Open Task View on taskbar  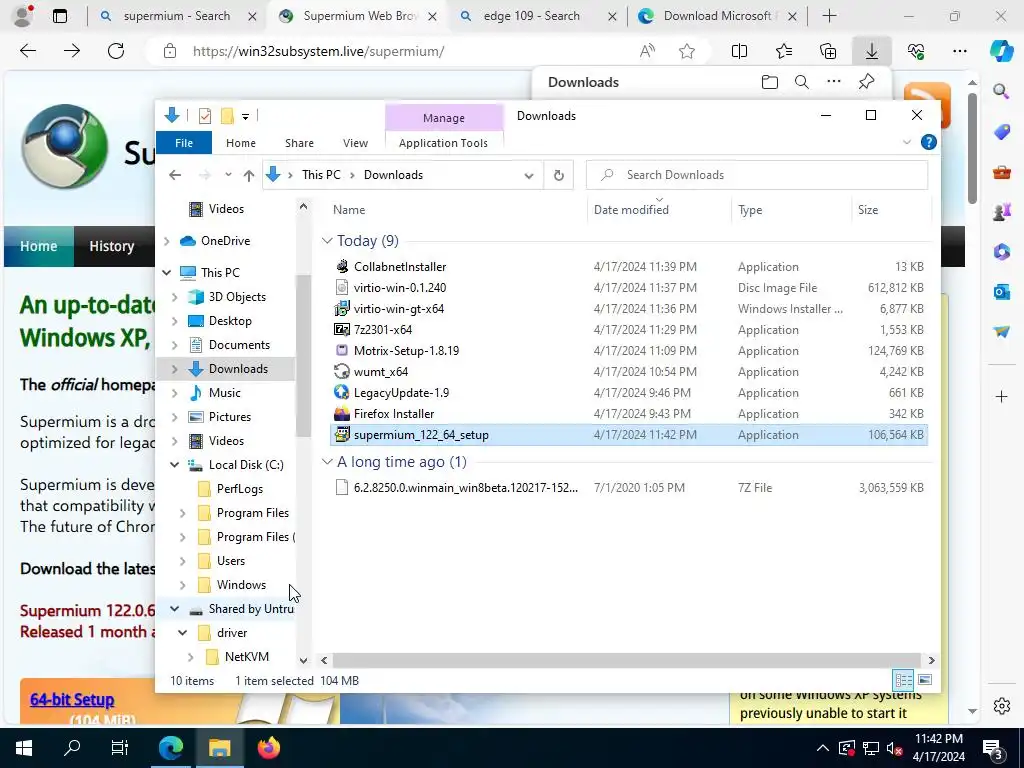tap(120, 747)
